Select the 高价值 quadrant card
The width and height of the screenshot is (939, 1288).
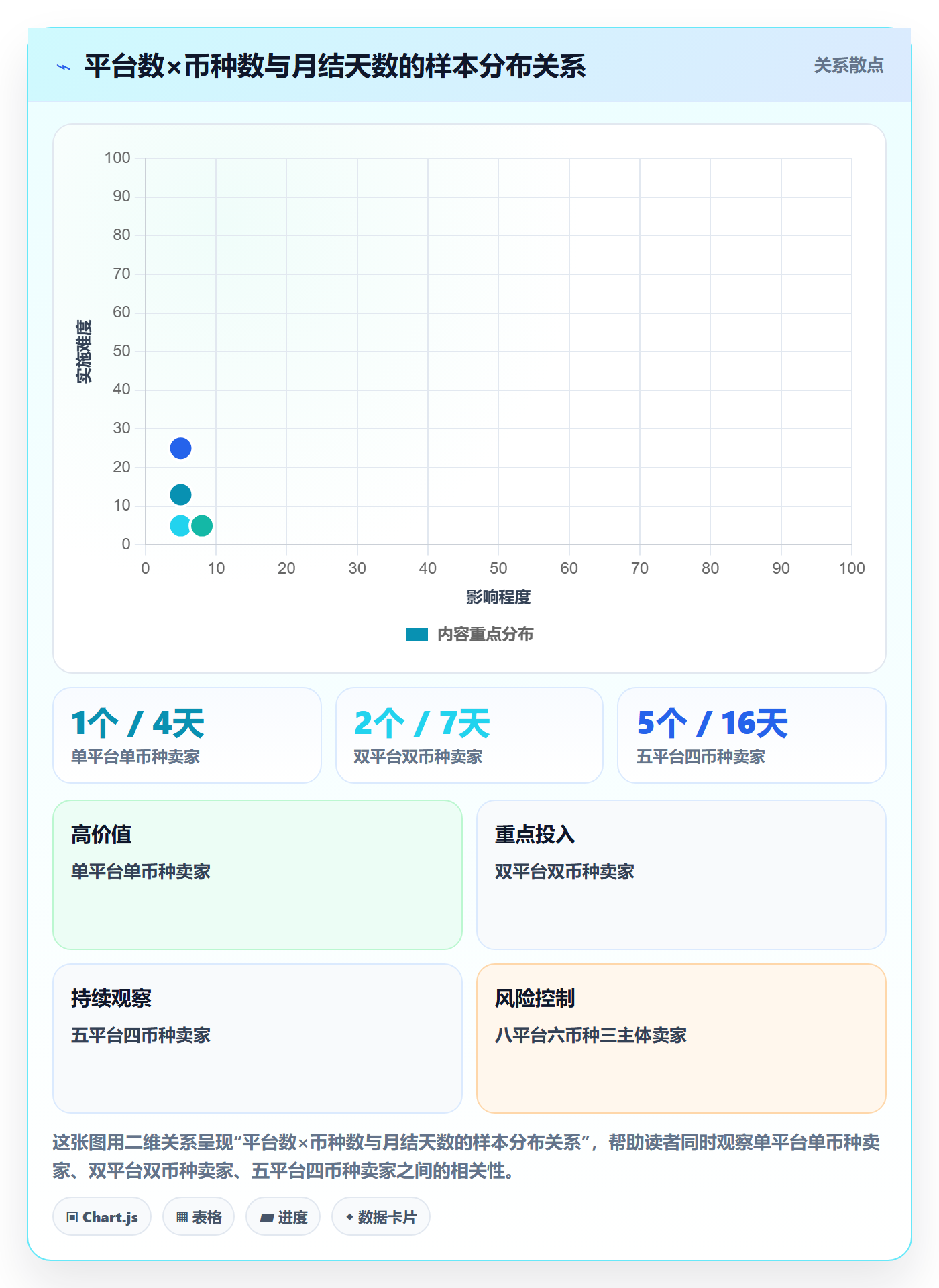[x=258, y=875]
